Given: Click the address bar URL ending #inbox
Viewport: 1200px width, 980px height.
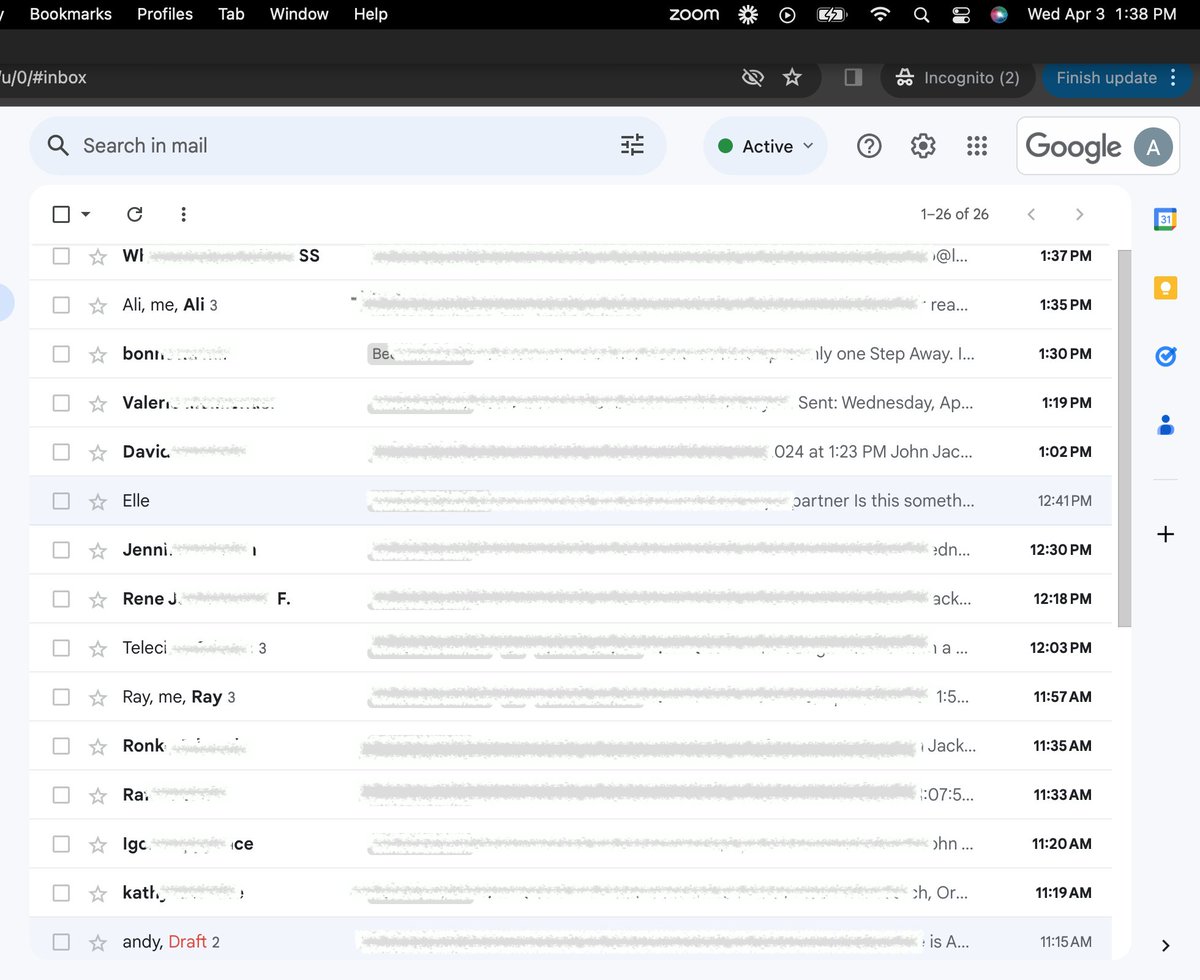Looking at the screenshot, I should point(43,77).
